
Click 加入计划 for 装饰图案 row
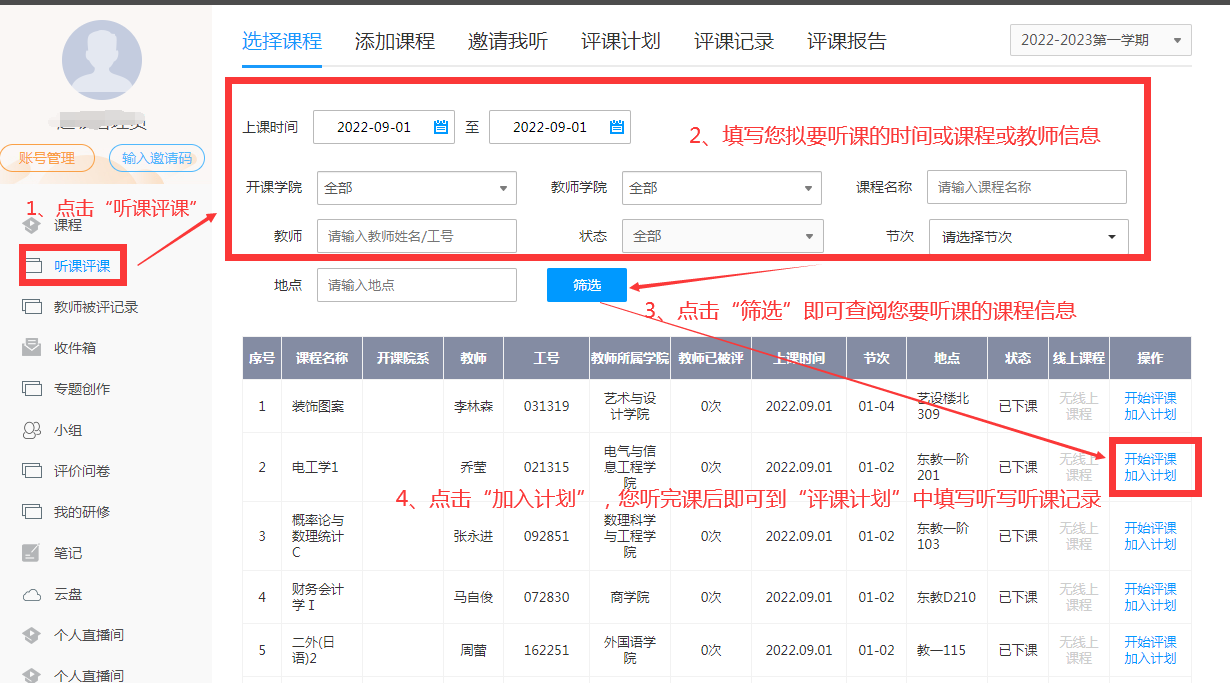pyautogui.click(x=1150, y=414)
